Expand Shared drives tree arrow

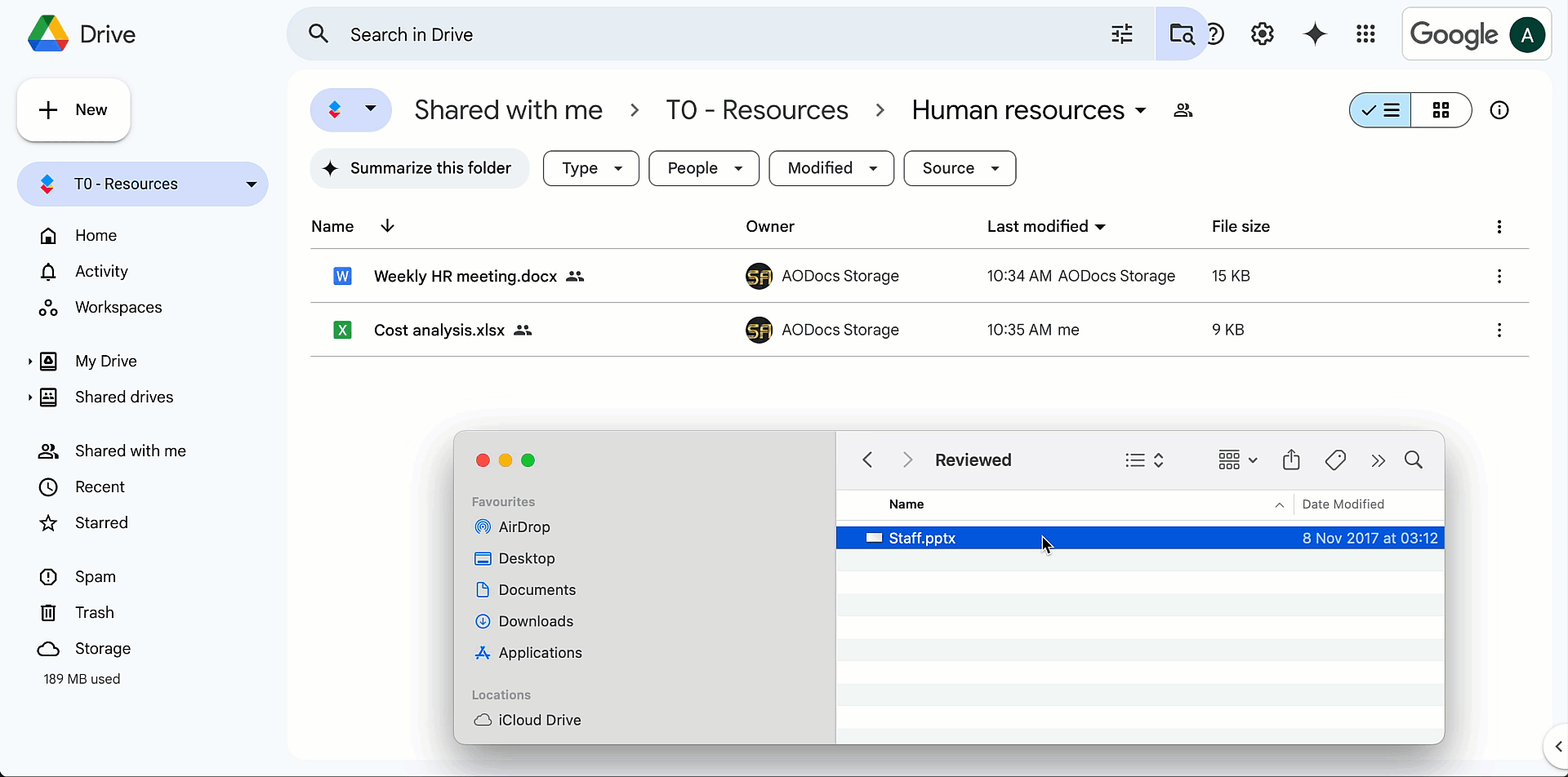click(x=30, y=397)
